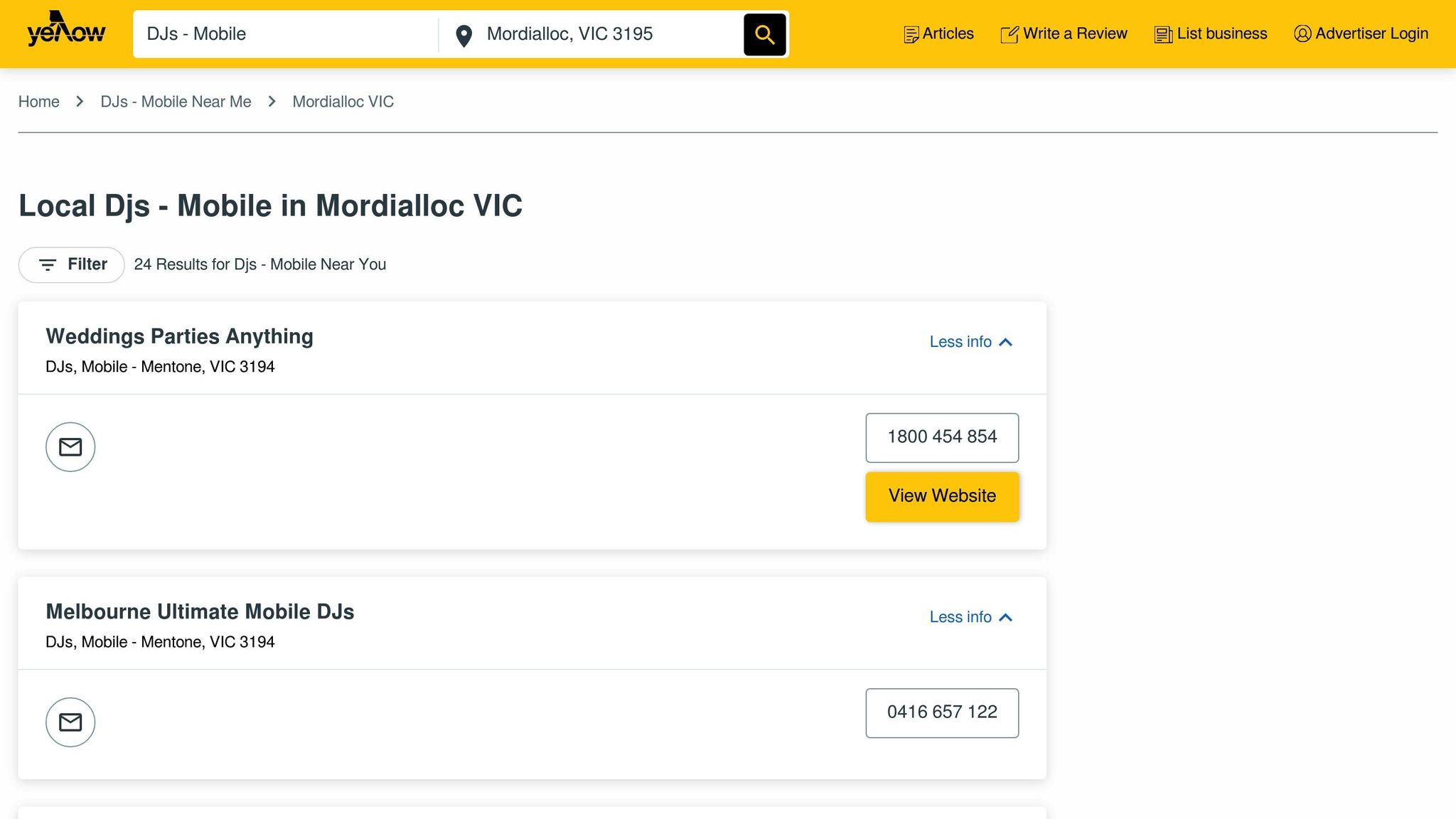This screenshot has height=819, width=1456.
Task: Click View Website button
Action: 942,496
